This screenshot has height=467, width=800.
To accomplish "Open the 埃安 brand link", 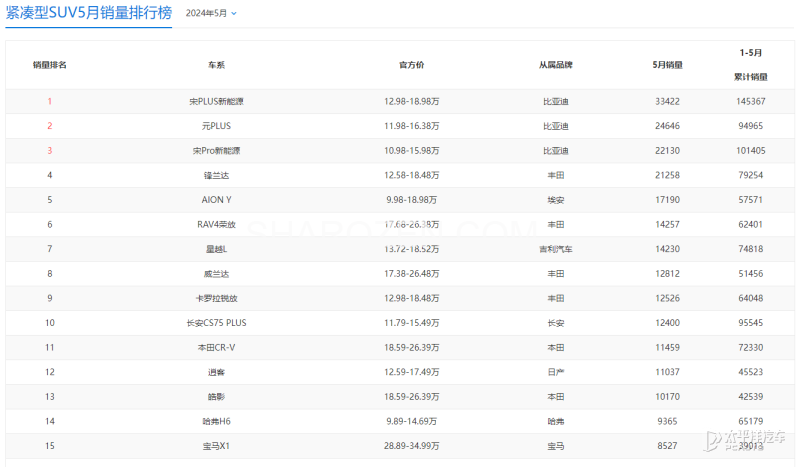I will click(555, 200).
